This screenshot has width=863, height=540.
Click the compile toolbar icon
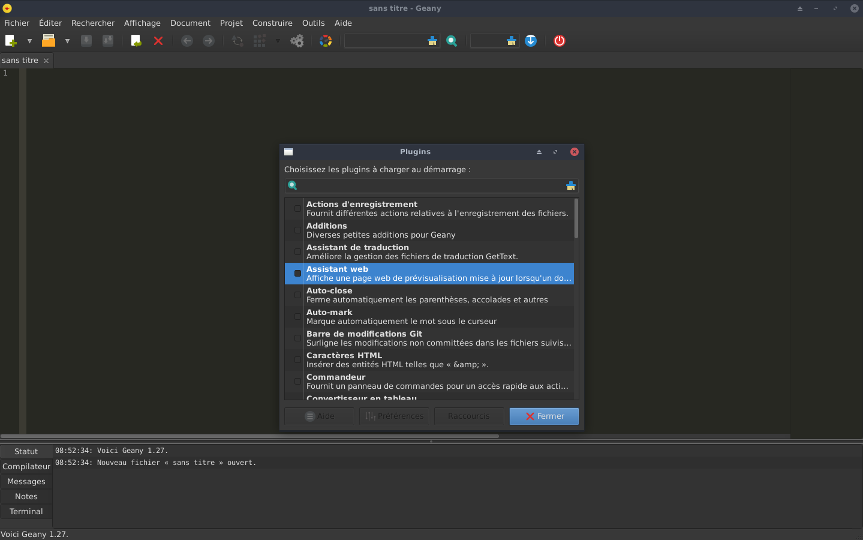click(x=237, y=41)
